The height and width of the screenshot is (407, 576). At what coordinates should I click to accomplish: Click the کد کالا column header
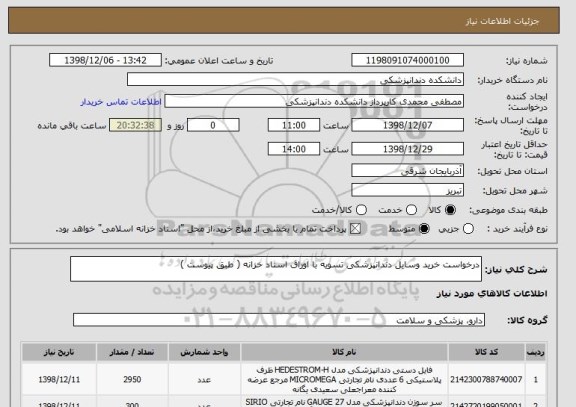[x=486, y=352]
